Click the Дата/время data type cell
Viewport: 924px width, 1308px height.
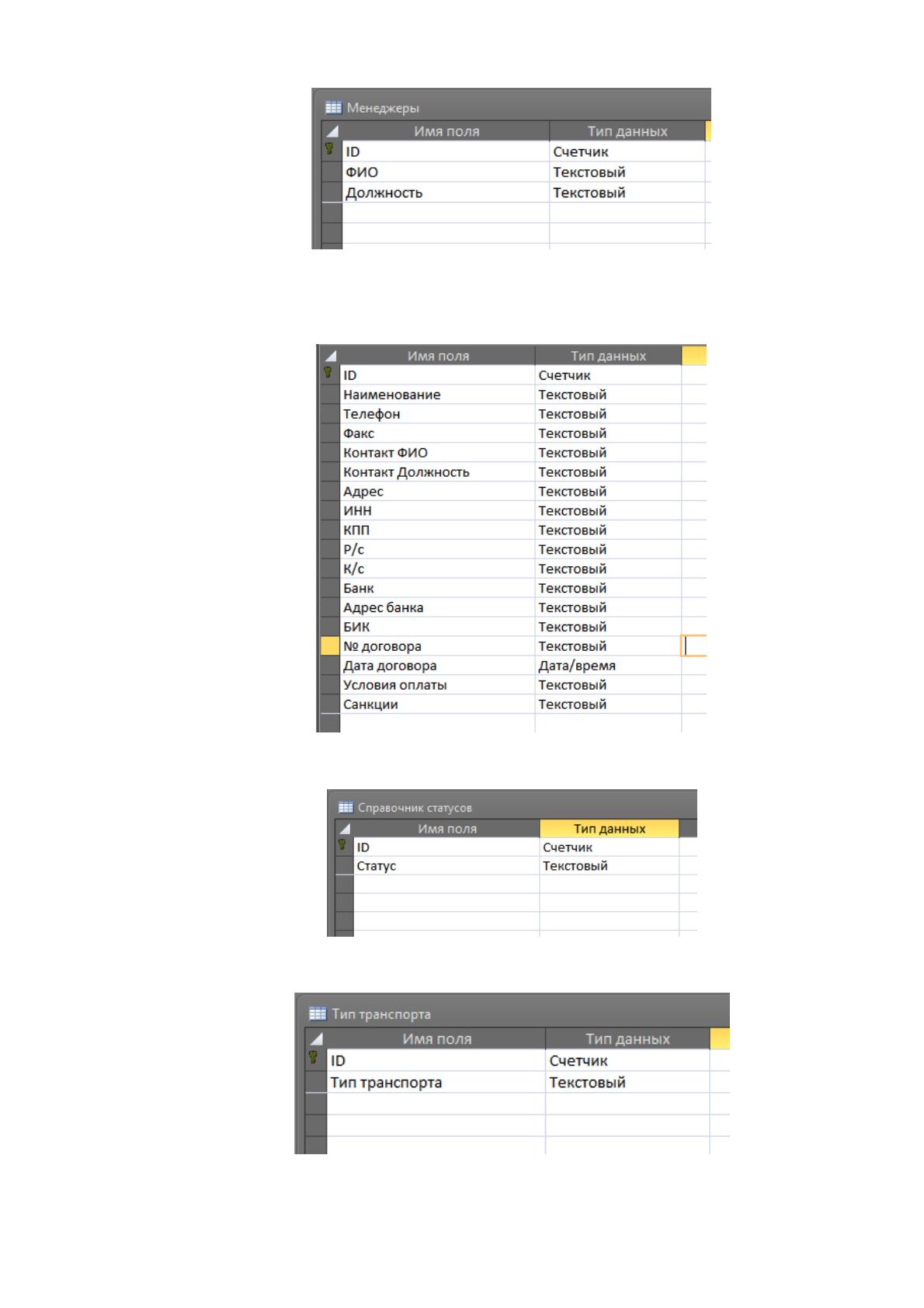coord(608,666)
